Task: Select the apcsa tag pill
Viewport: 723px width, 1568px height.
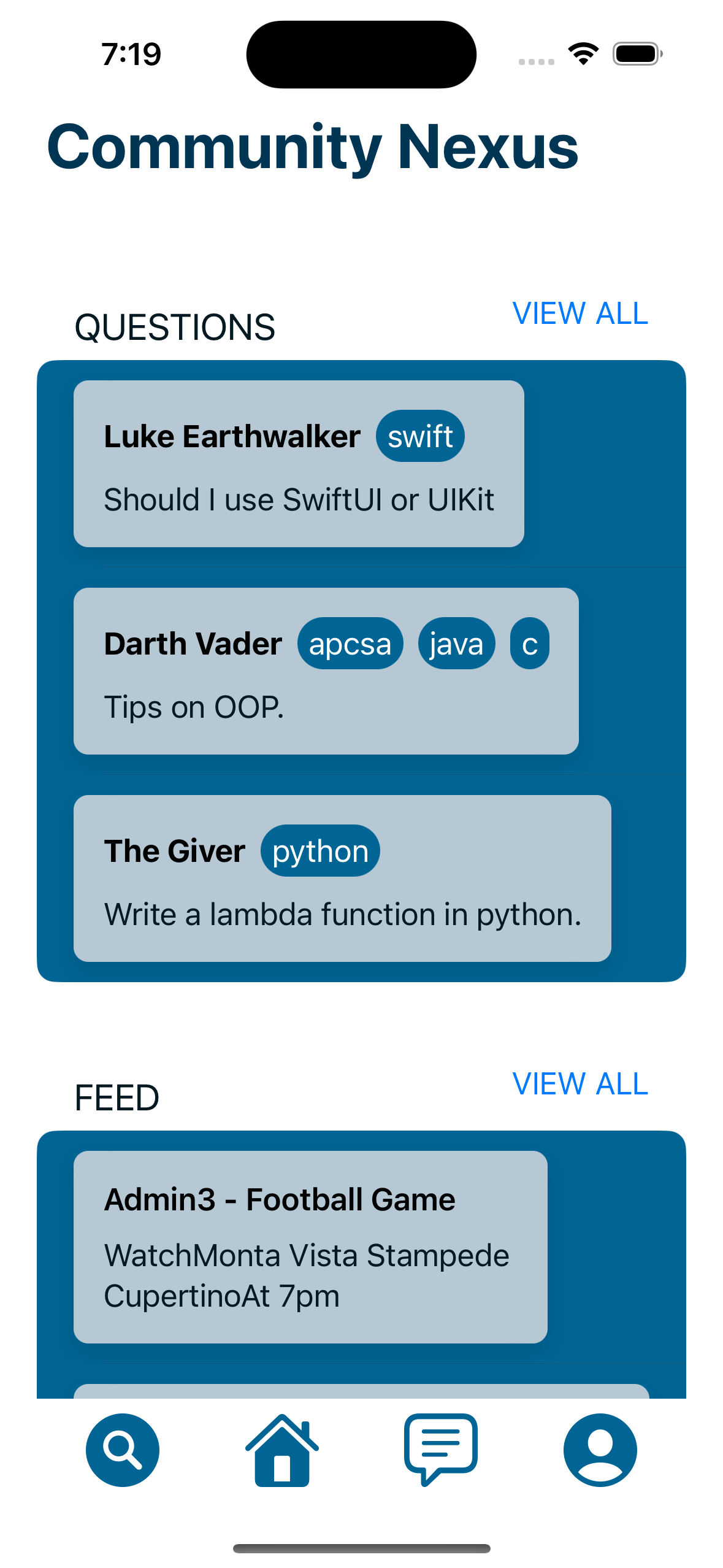Action: [350, 644]
